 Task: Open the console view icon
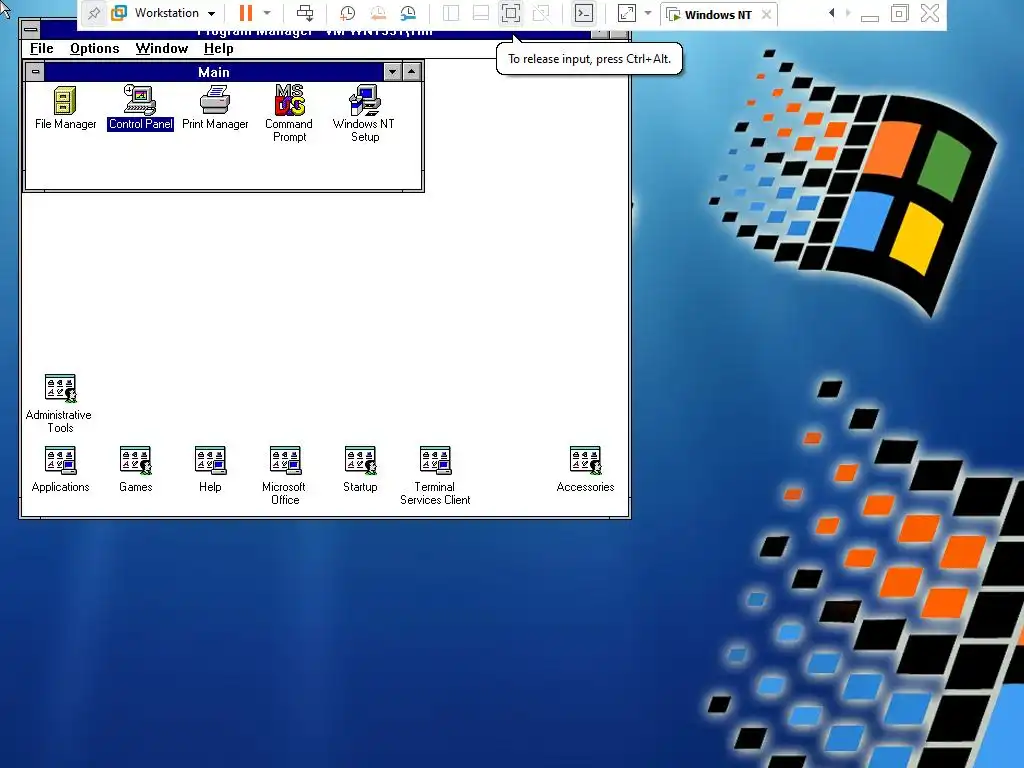(584, 13)
